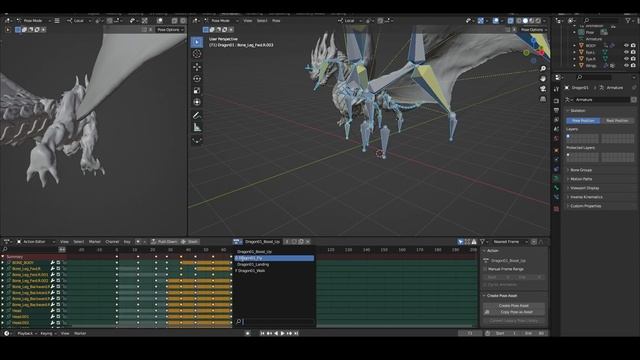
Task: Select the Select Box tool in viewport toolbar
Action: [x=197, y=42]
